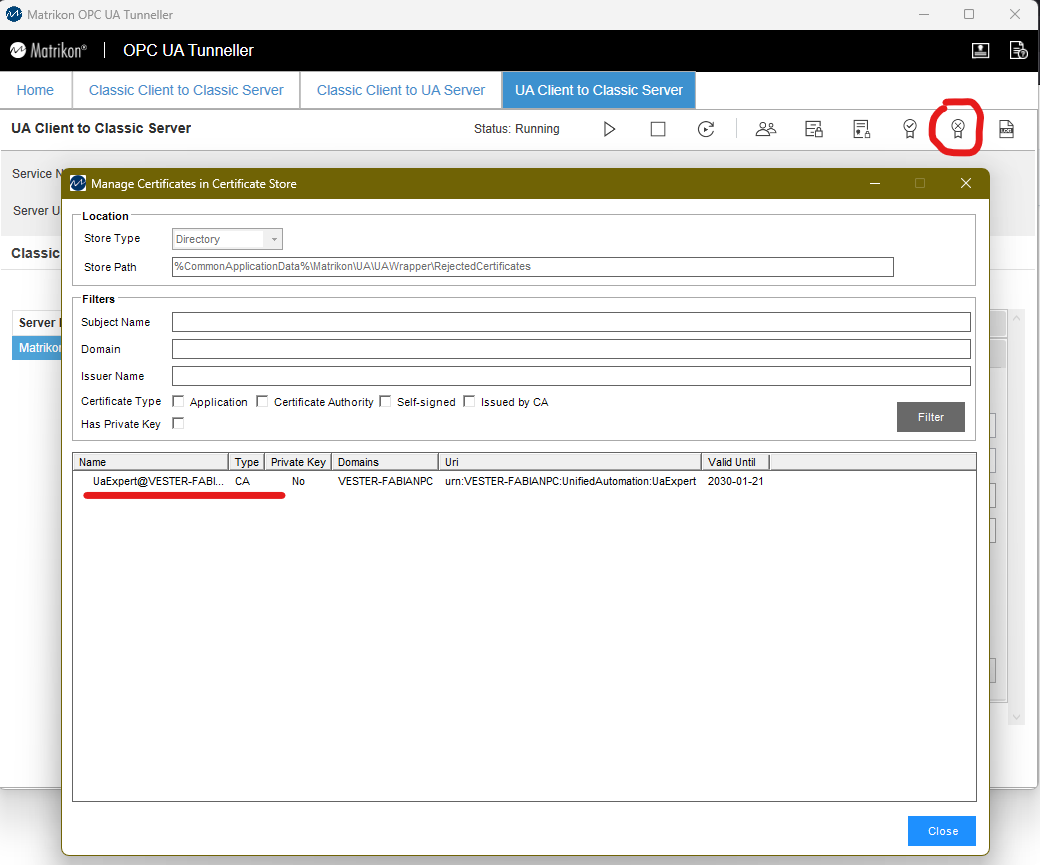Image resolution: width=1040 pixels, height=865 pixels.
Task: Click the main window scrollbar down arrow
Action: pyautogui.click(x=1015, y=717)
